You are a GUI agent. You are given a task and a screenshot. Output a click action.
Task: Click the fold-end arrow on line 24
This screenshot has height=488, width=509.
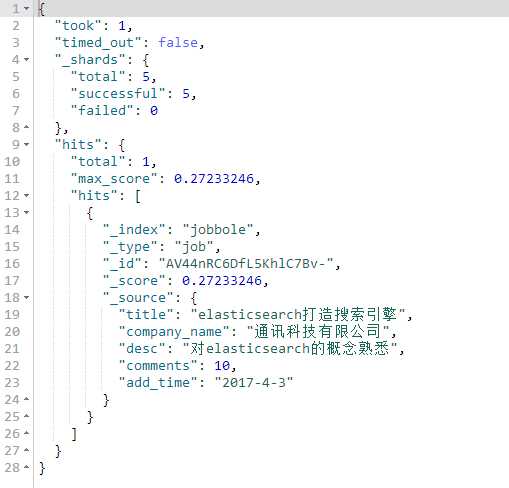point(26,399)
